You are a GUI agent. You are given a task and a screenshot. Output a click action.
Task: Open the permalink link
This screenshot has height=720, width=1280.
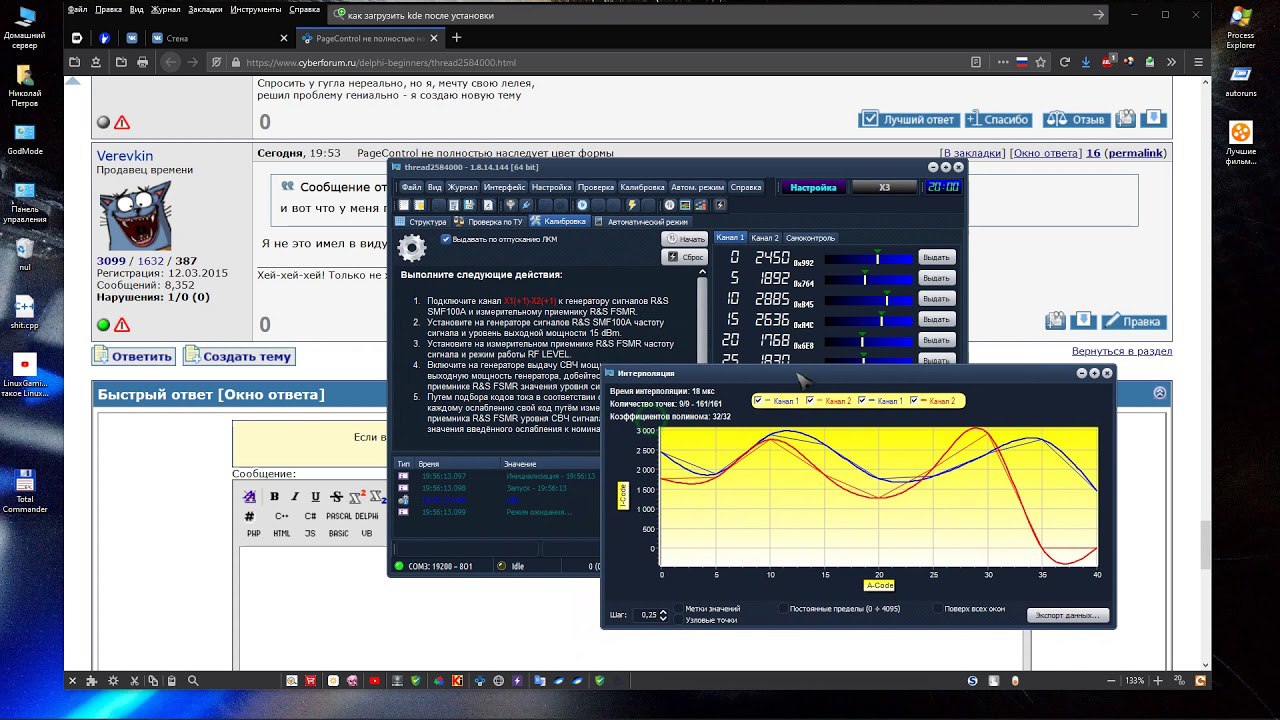click(x=1135, y=153)
